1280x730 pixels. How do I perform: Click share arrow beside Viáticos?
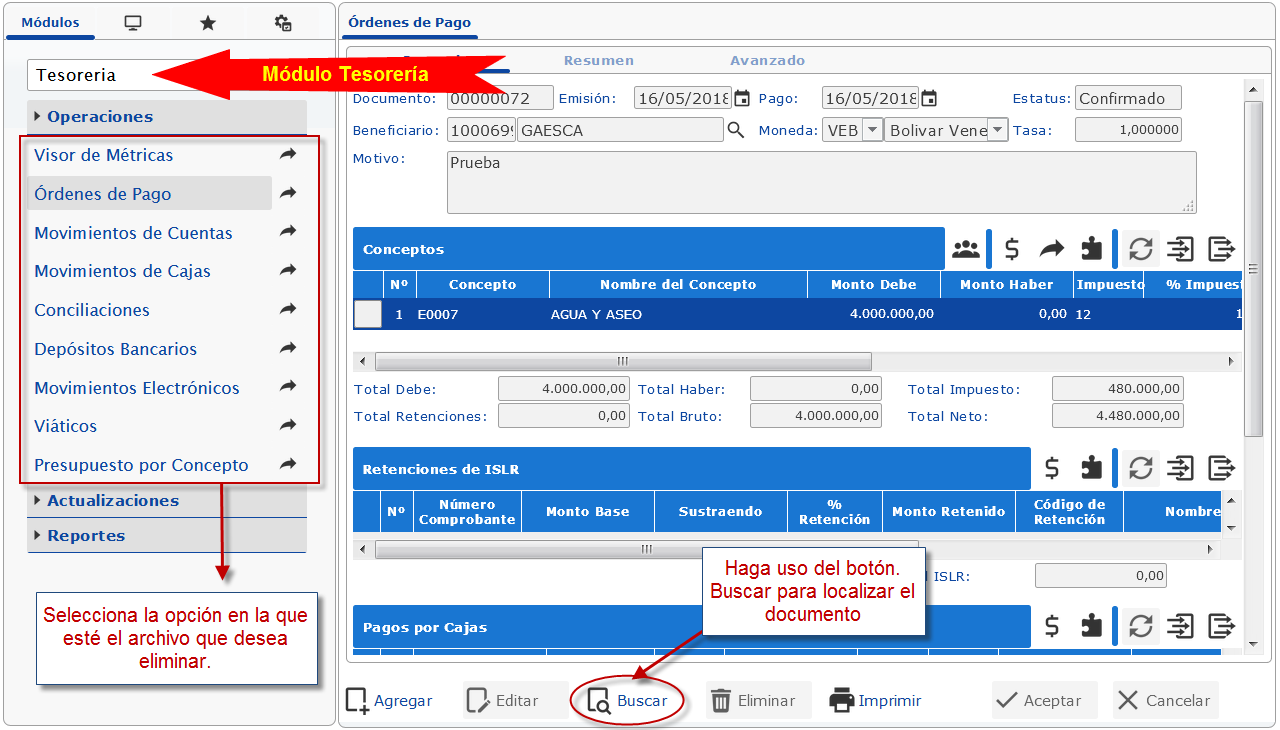click(x=288, y=426)
